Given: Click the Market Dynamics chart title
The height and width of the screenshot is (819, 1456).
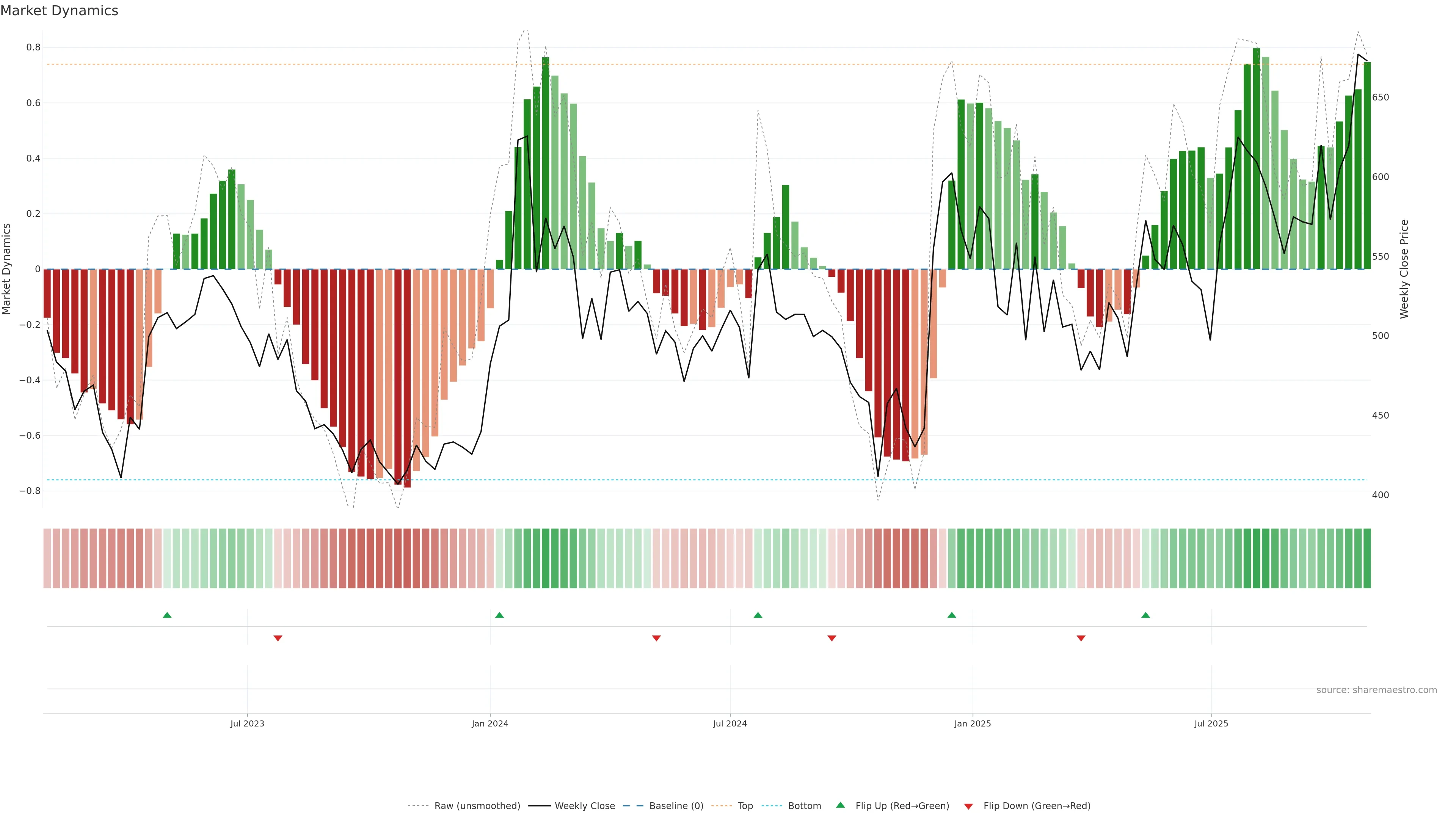Looking at the screenshot, I should (x=60, y=11).
